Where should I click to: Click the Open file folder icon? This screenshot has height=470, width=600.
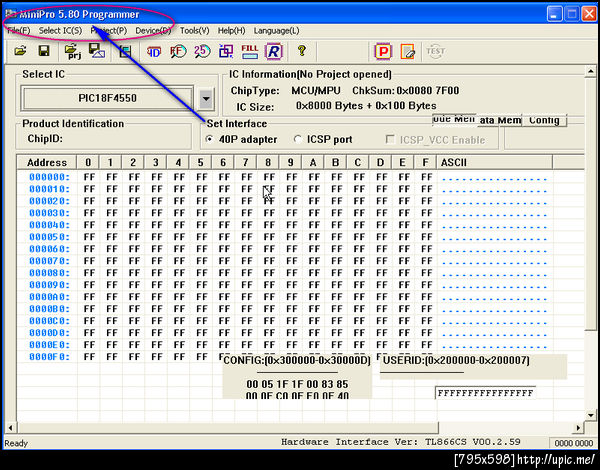point(20,51)
